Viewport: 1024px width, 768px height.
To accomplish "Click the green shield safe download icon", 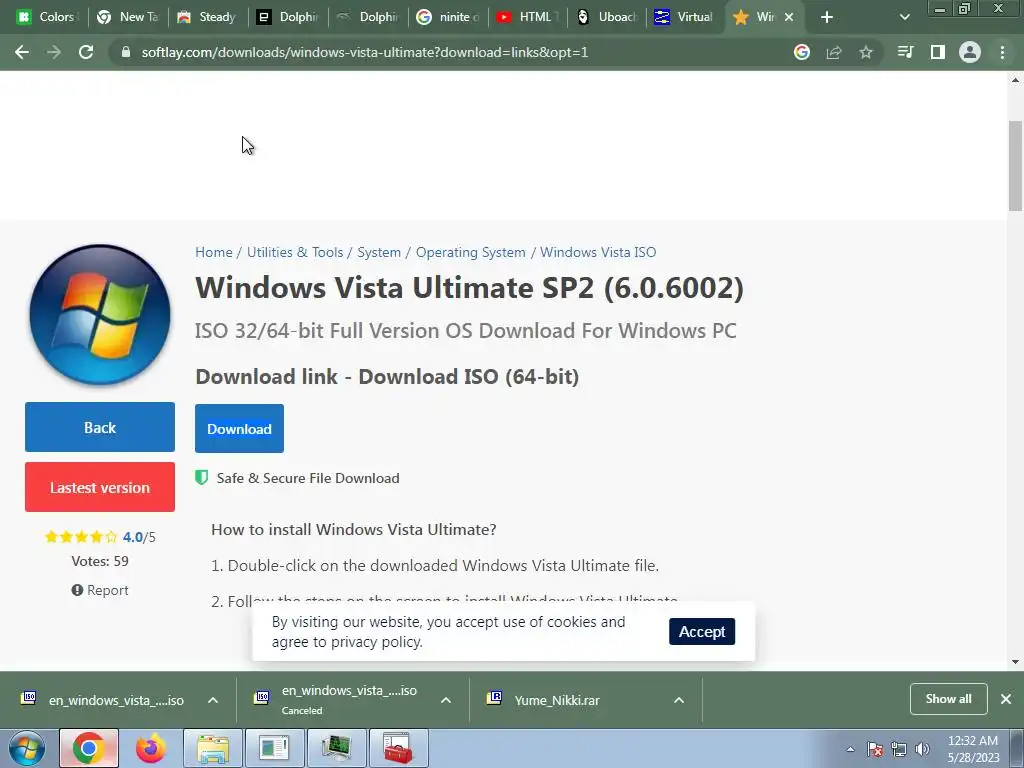I will (202, 477).
